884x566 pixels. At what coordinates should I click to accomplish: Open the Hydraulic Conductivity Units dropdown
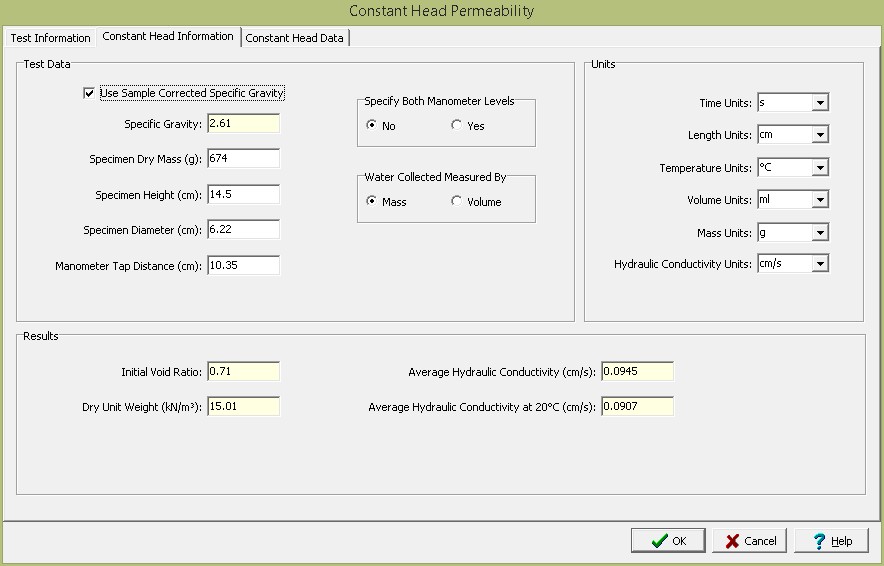point(820,265)
